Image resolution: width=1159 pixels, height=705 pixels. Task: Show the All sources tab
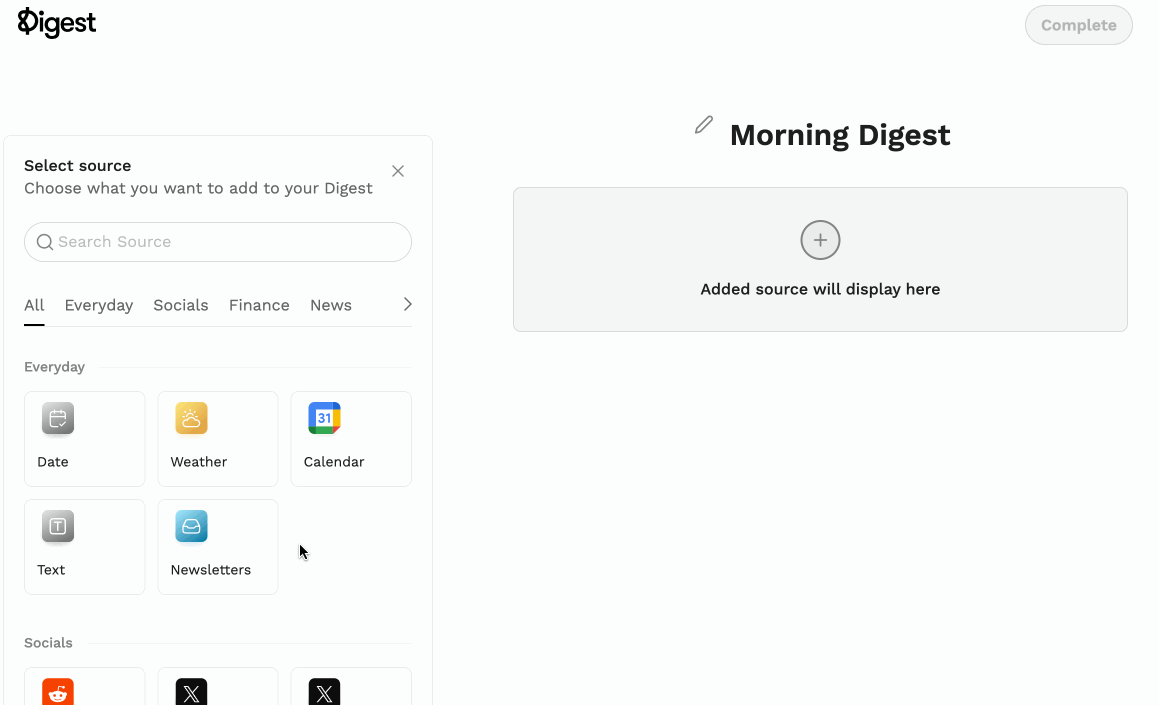pyautogui.click(x=34, y=305)
